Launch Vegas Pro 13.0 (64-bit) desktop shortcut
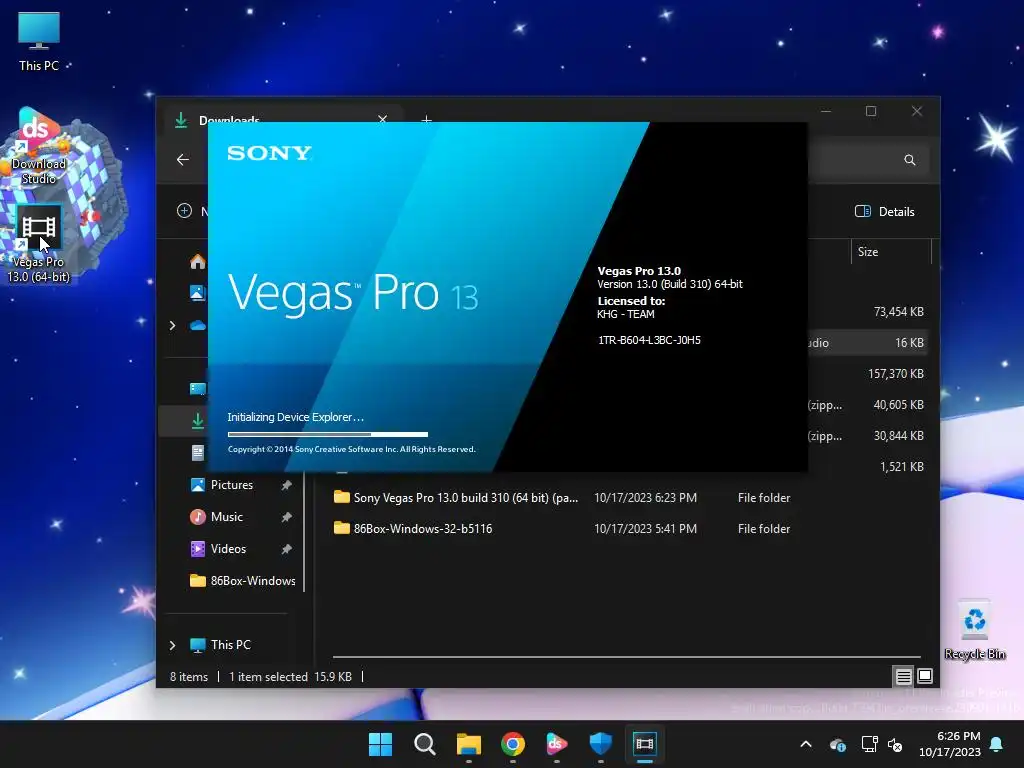 coord(39,245)
